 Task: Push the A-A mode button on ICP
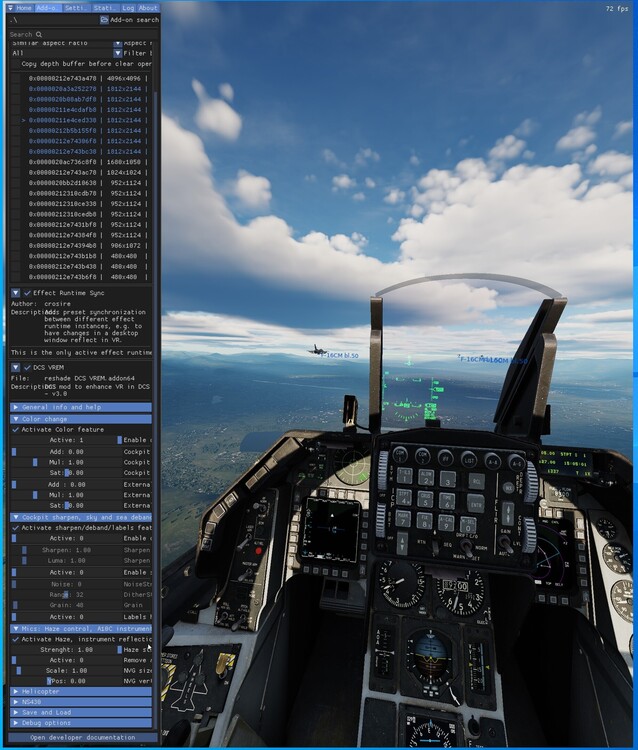[492, 461]
